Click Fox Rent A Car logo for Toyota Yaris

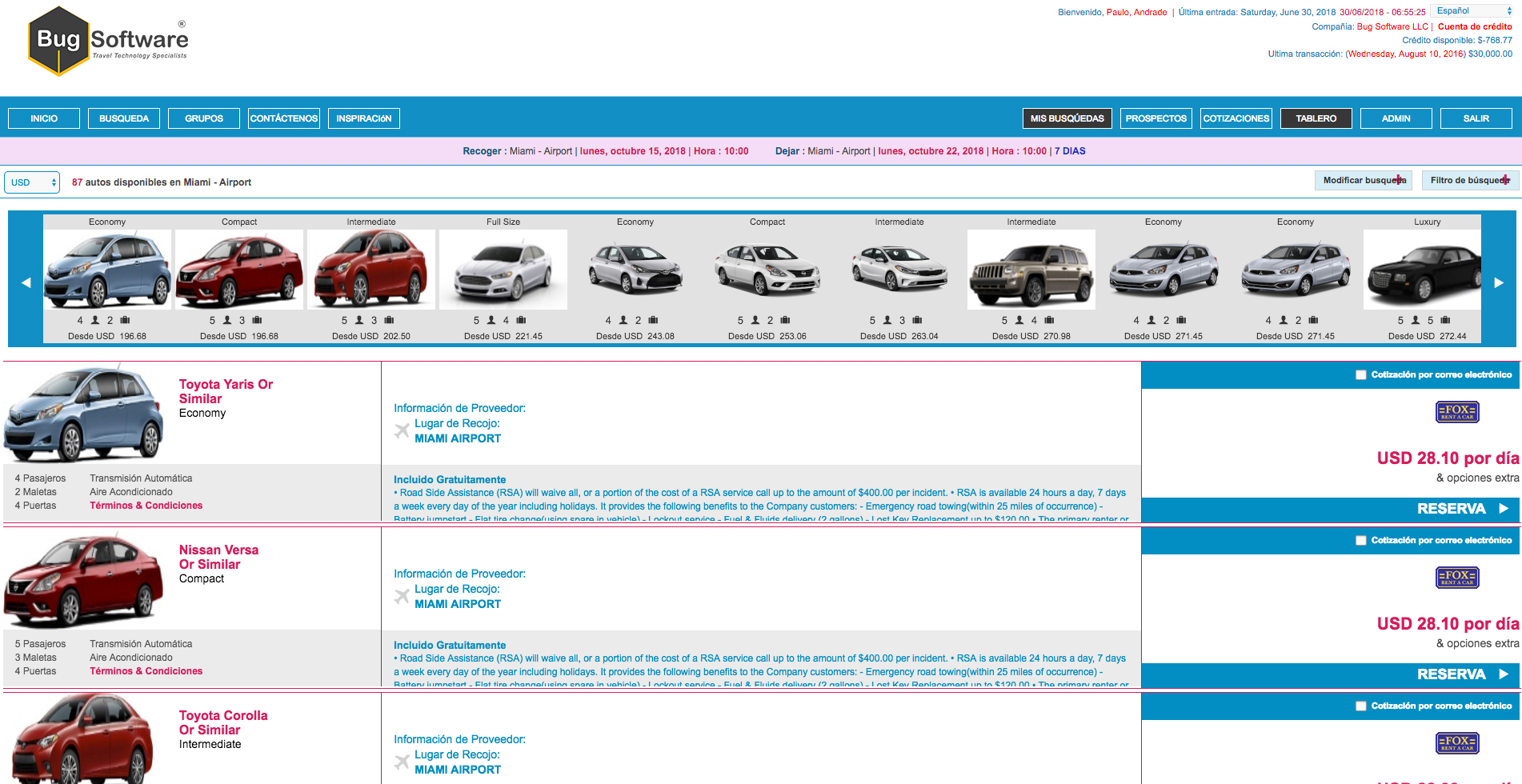coord(1457,412)
